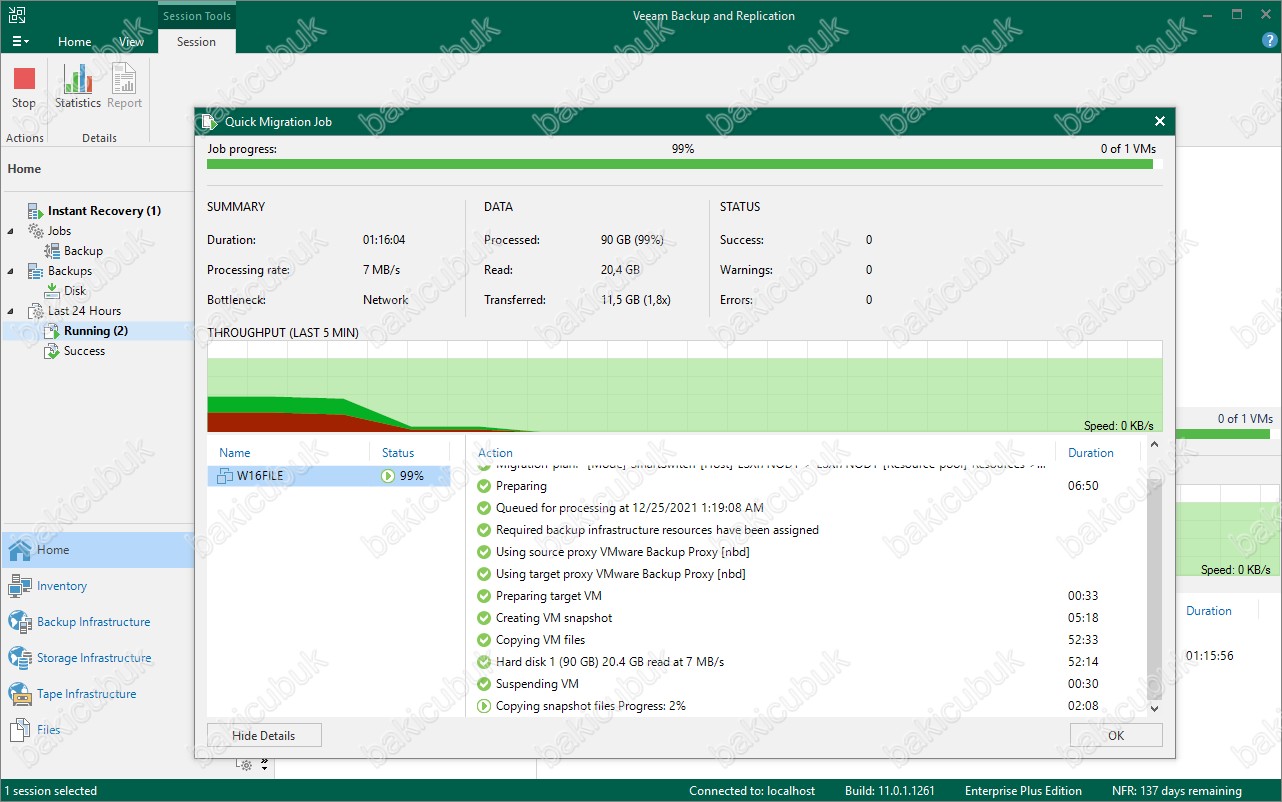
Task: Select Instant Recovery (1) node
Action: point(104,211)
